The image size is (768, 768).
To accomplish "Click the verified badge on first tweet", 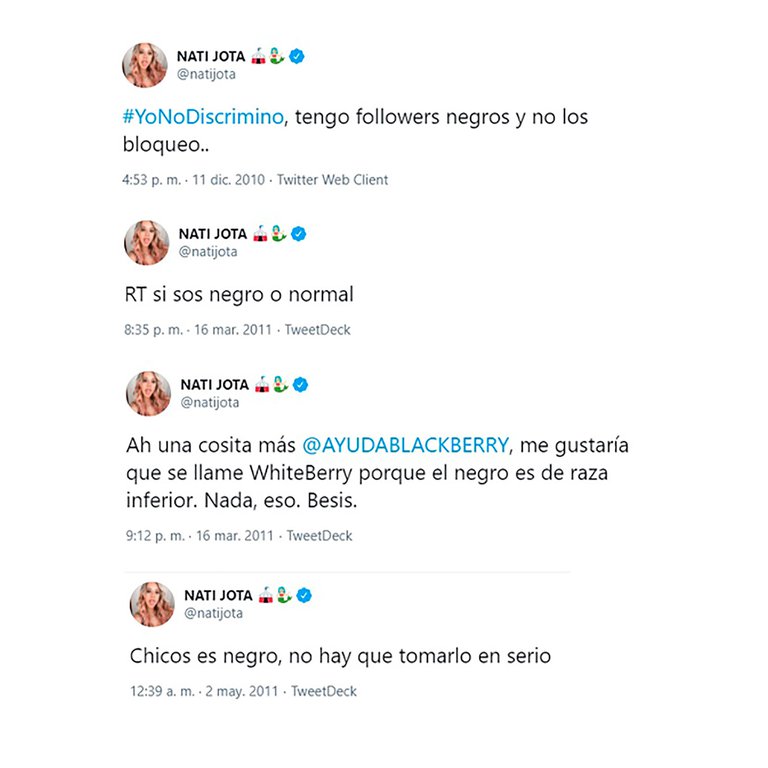I will (x=297, y=56).
